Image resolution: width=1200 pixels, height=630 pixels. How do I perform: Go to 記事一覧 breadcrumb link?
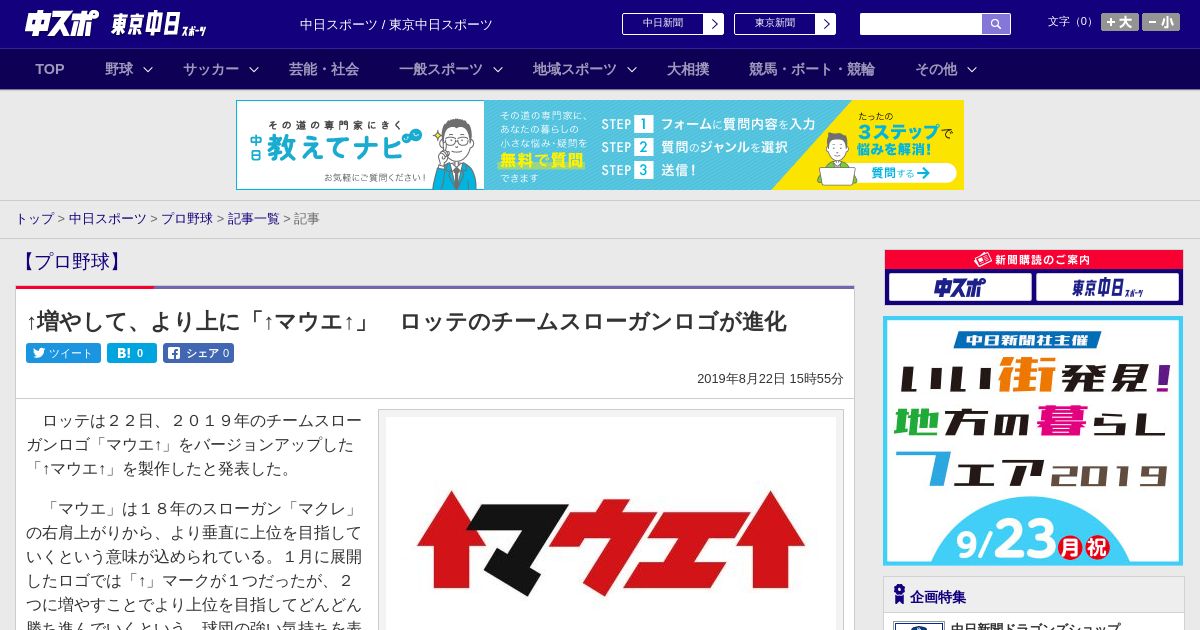pyautogui.click(x=254, y=219)
